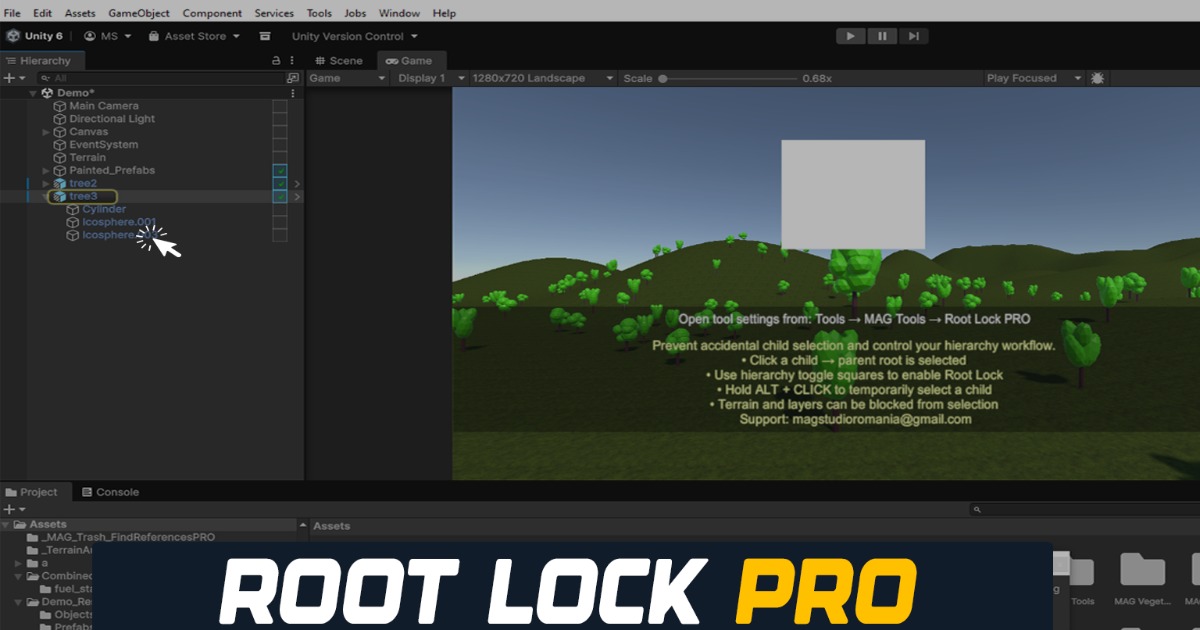
Task: Open the Tools menu
Action: coord(319,13)
